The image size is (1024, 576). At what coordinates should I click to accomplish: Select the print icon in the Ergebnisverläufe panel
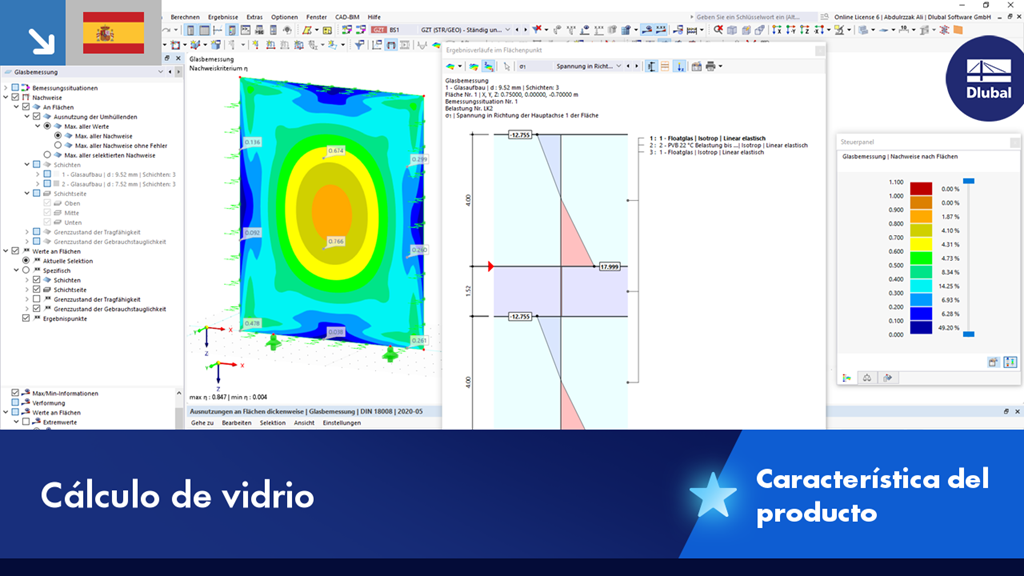(710, 67)
